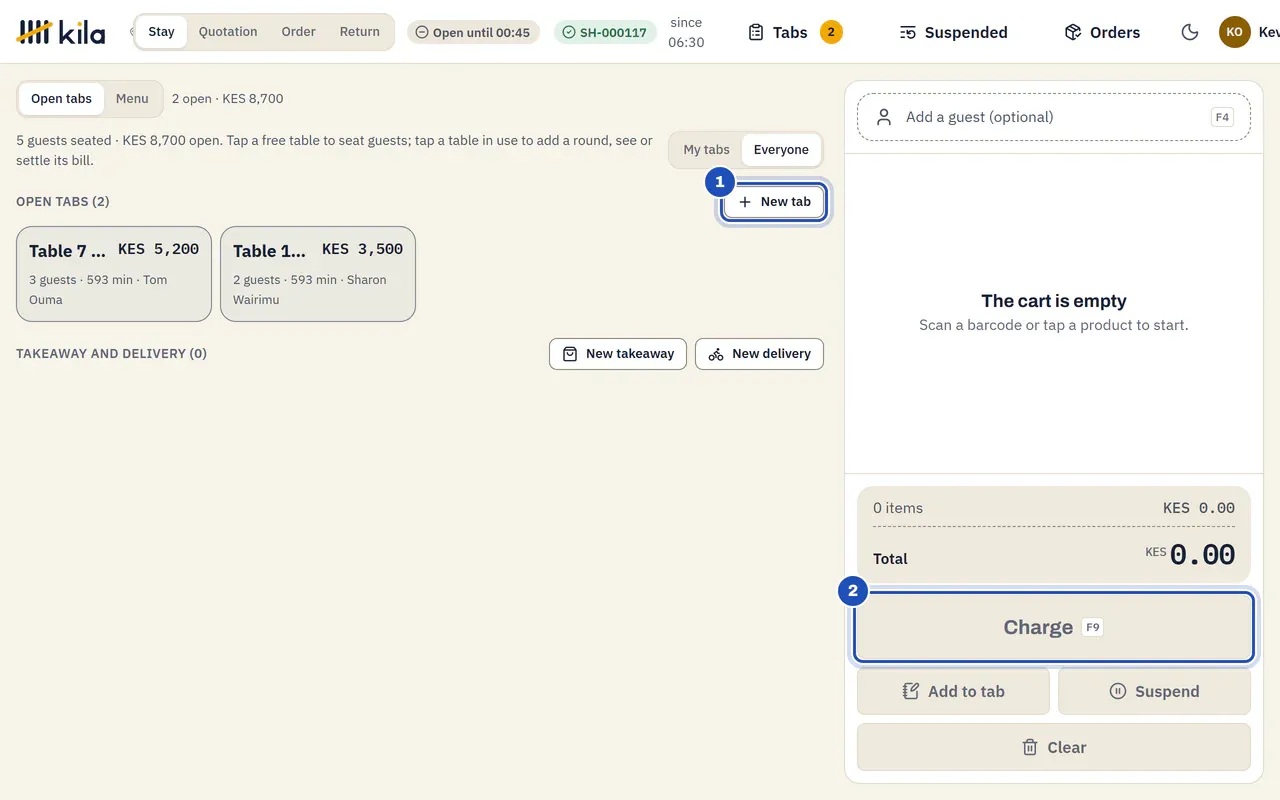Open the Tabs clipboard icon in header
The height and width of the screenshot is (800, 1280).
tap(756, 32)
